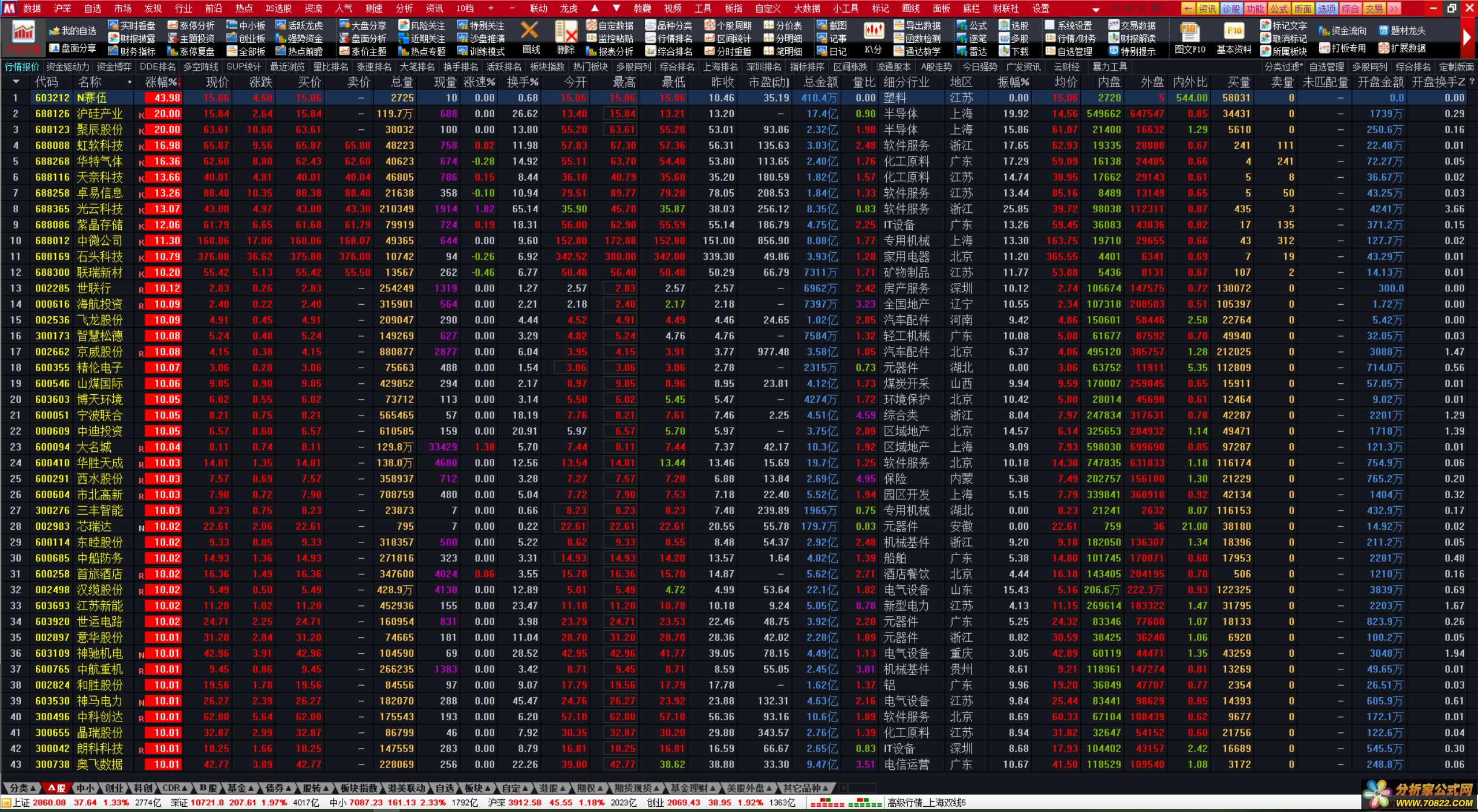Image resolution: width=1478 pixels, height=812 pixels.
Task: Open 风险关注 risk watch
Action: pyautogui.click(x=421, y=25)
